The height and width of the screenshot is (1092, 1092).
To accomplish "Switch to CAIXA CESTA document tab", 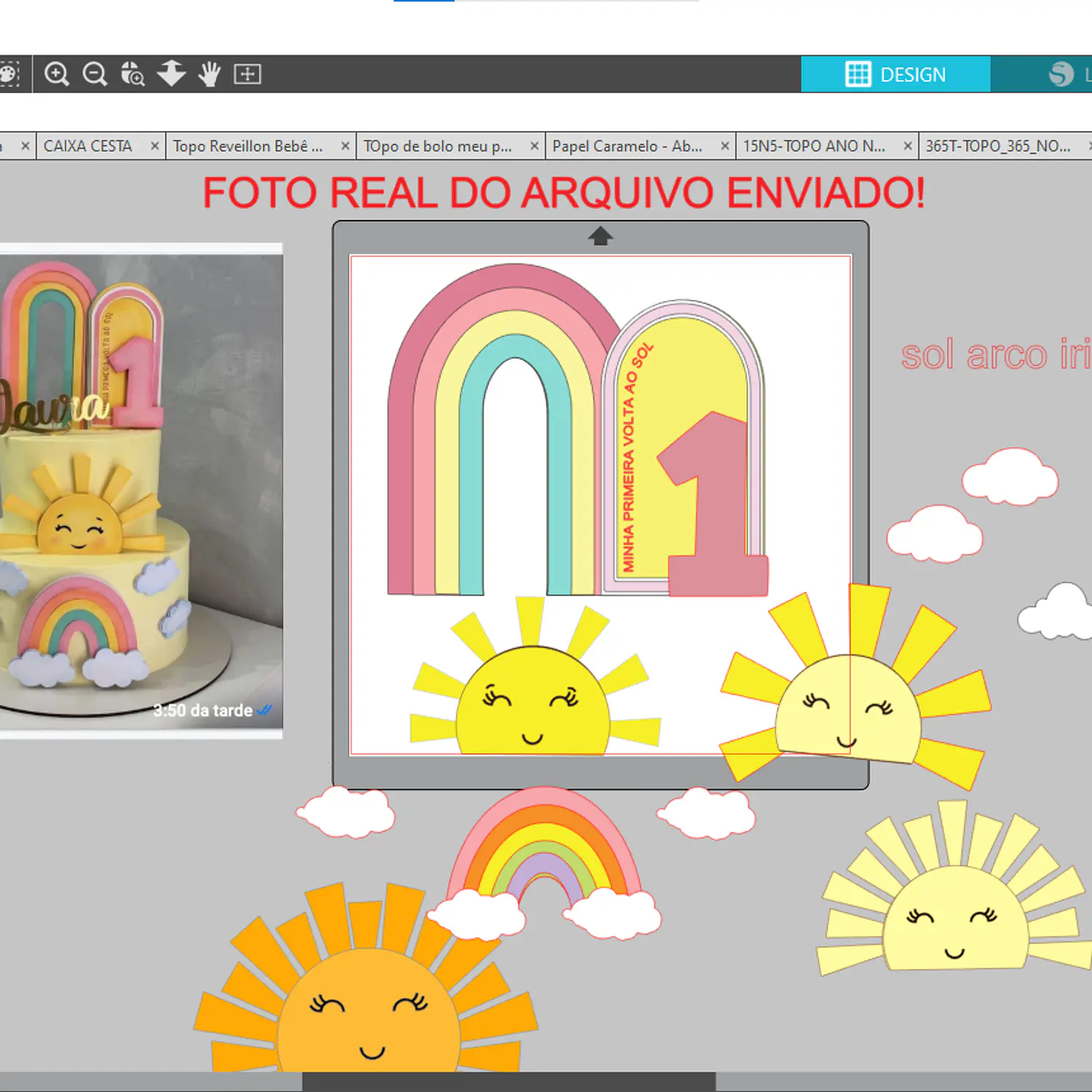I will (88, 146).
